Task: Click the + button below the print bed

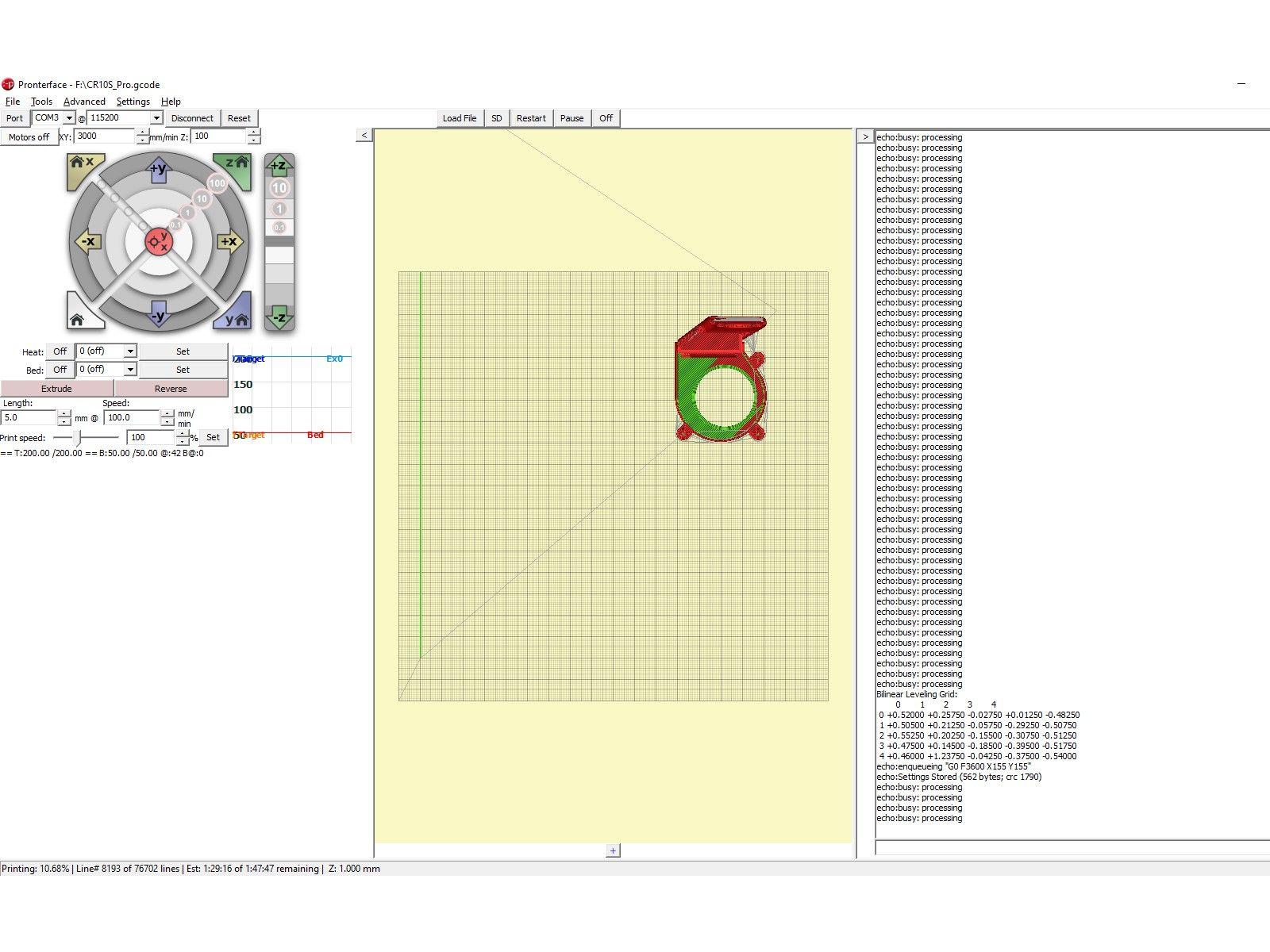Action: click(x=613, y=850)
